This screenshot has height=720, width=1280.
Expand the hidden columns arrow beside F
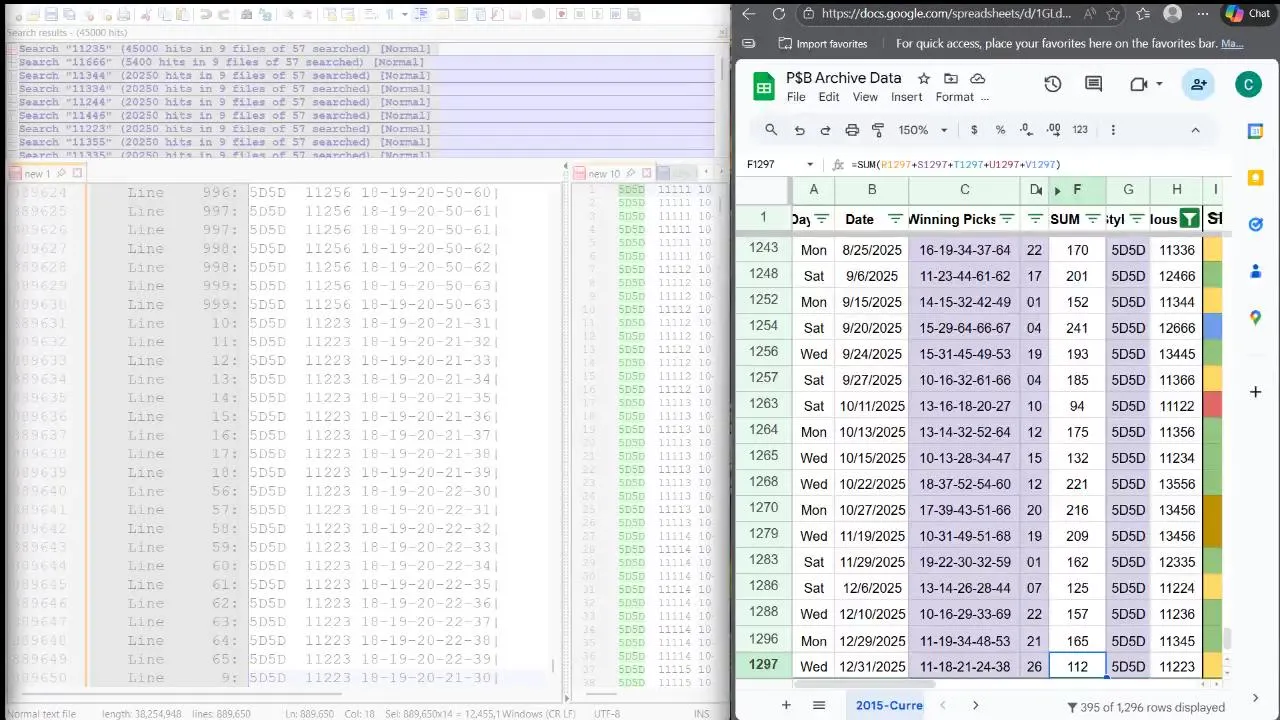point(1057,191)
